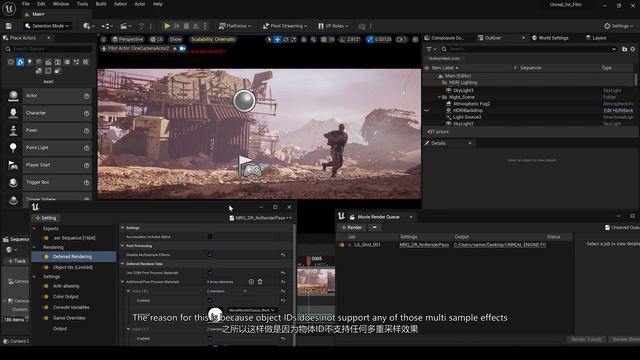Click the viewport hamburger options icon
This screenshot has width=640, height=360.
[x=103, y=39]
